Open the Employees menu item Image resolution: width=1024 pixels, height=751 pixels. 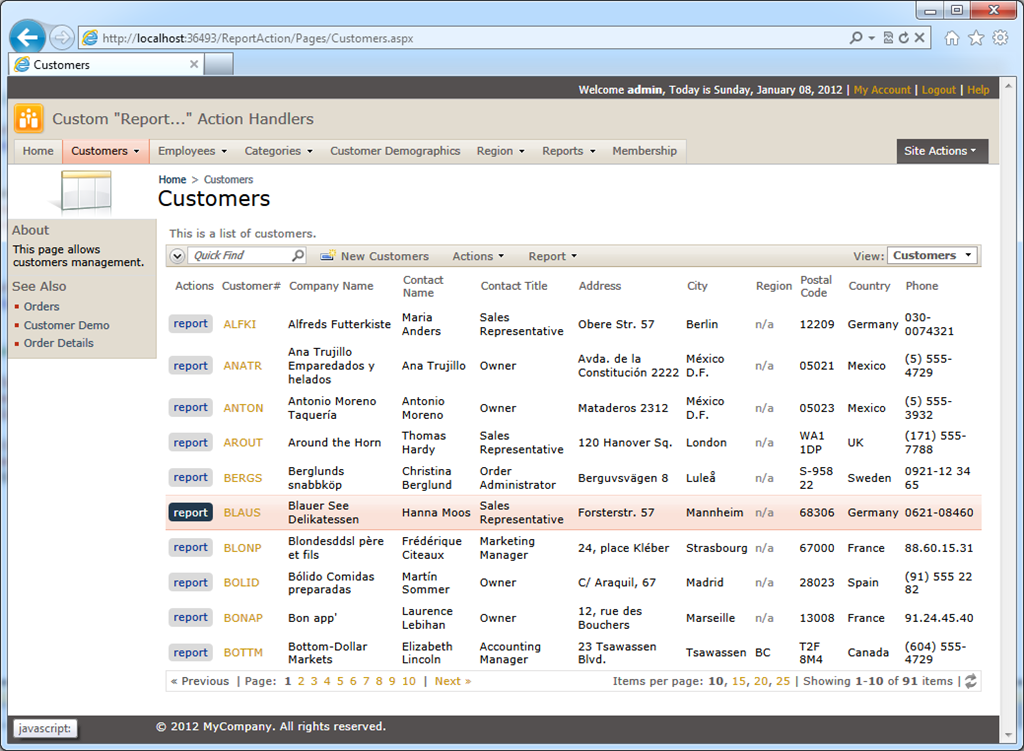(x=192, y=151)
